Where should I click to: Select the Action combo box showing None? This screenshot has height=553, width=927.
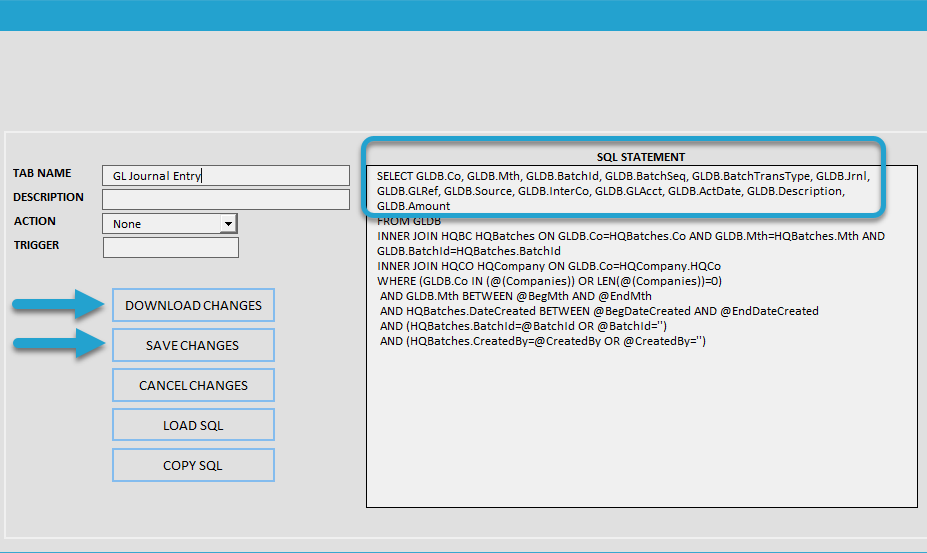coord(170,224)
